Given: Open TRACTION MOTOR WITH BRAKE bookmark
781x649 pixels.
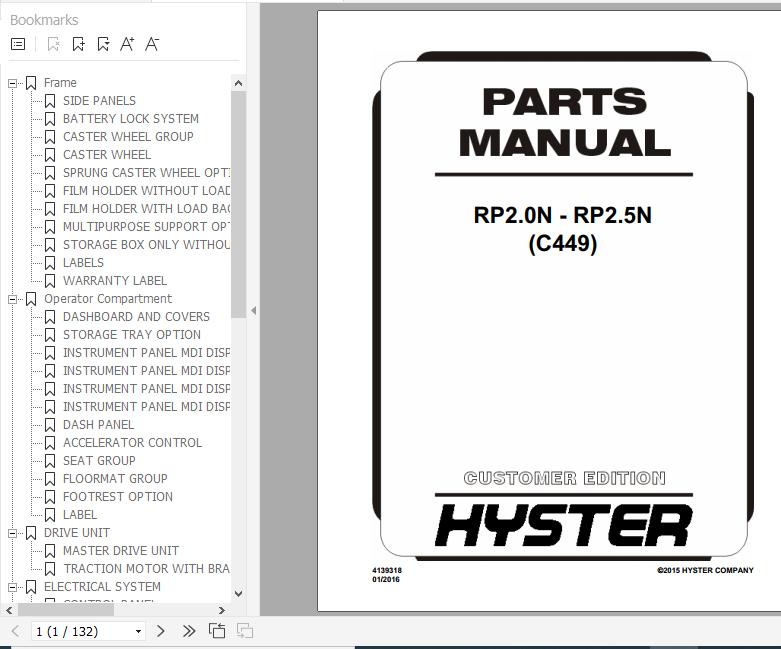Looking at the screenshot, I should pos(146,569).
